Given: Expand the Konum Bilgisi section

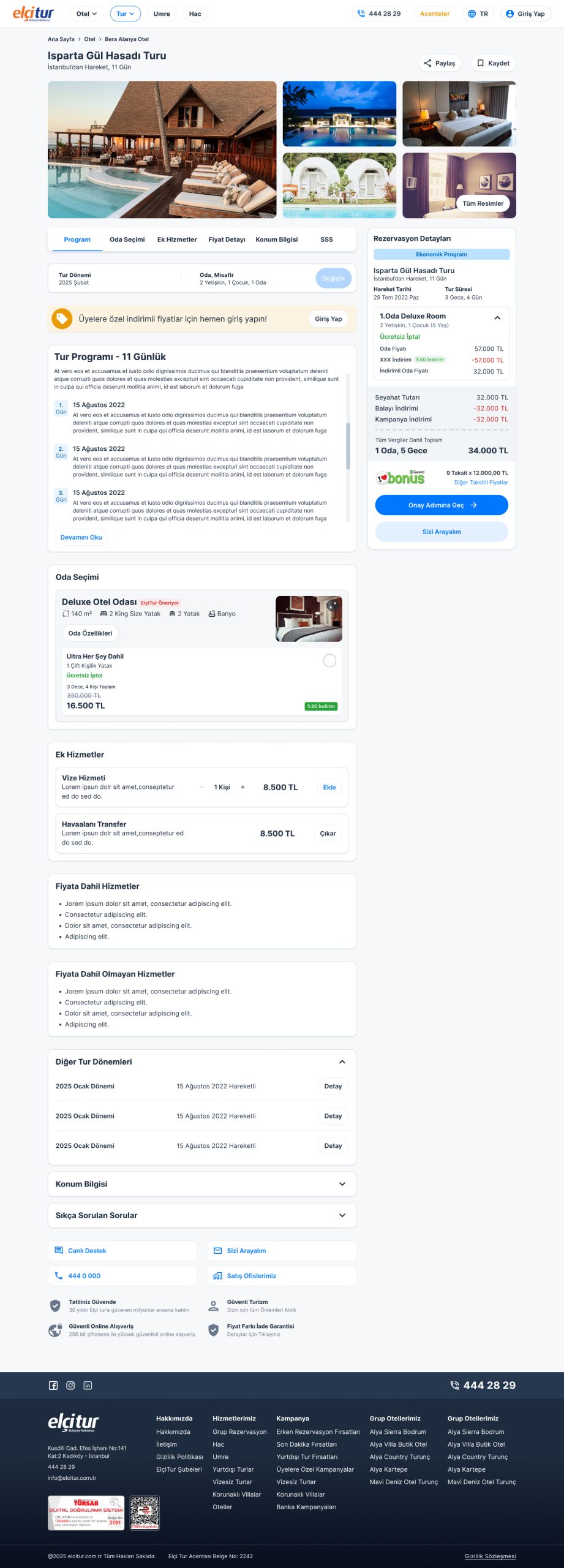Looking at the screenshot, I should (342, 1184).
